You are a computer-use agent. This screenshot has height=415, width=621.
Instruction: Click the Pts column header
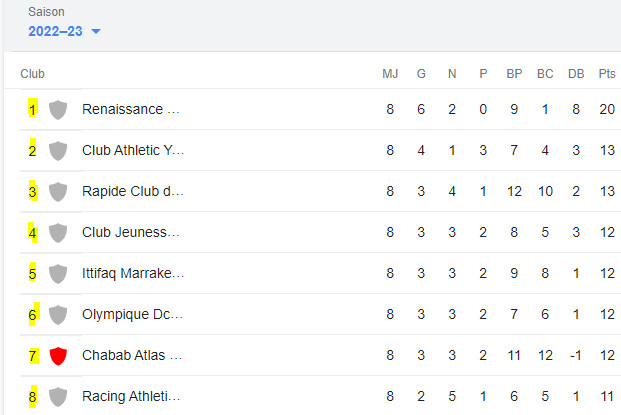tap(607, 74)
